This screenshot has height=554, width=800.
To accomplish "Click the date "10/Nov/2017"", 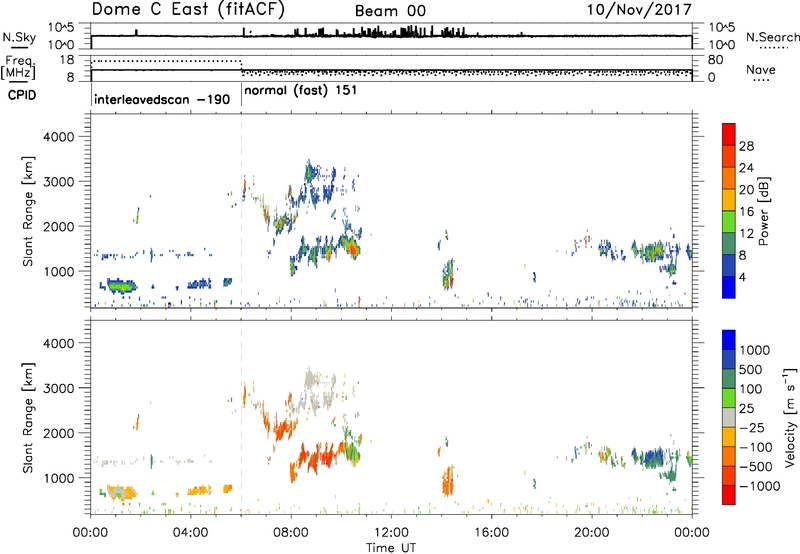I will click(639, 10).
